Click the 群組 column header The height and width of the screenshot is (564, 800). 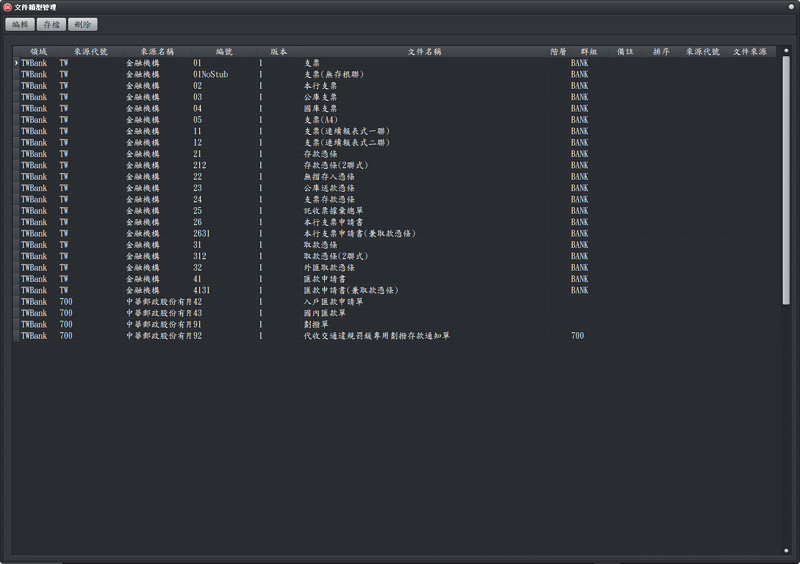click(x=589, y=51)
